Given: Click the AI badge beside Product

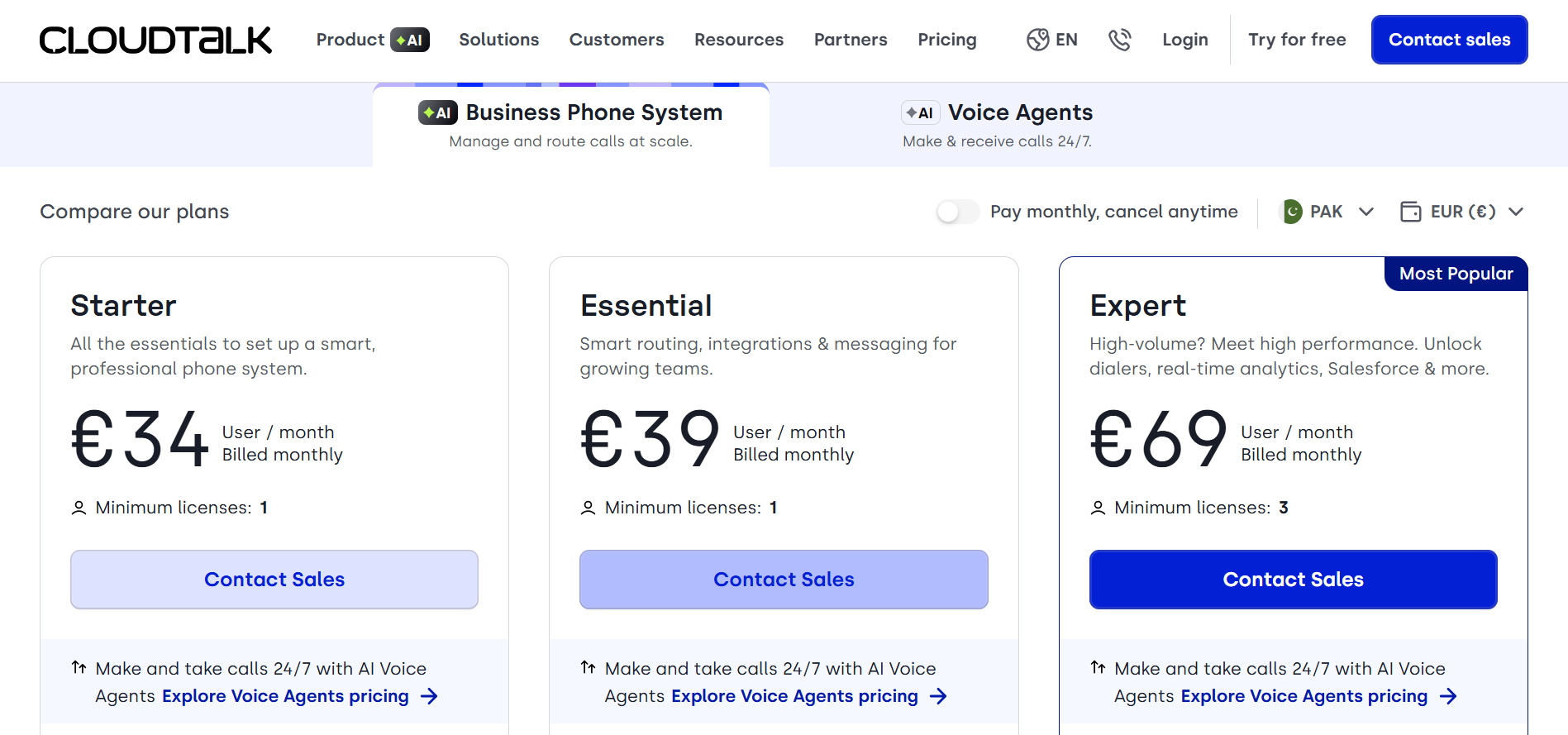Looking at the screenshot, I should (x=410, y=40).
